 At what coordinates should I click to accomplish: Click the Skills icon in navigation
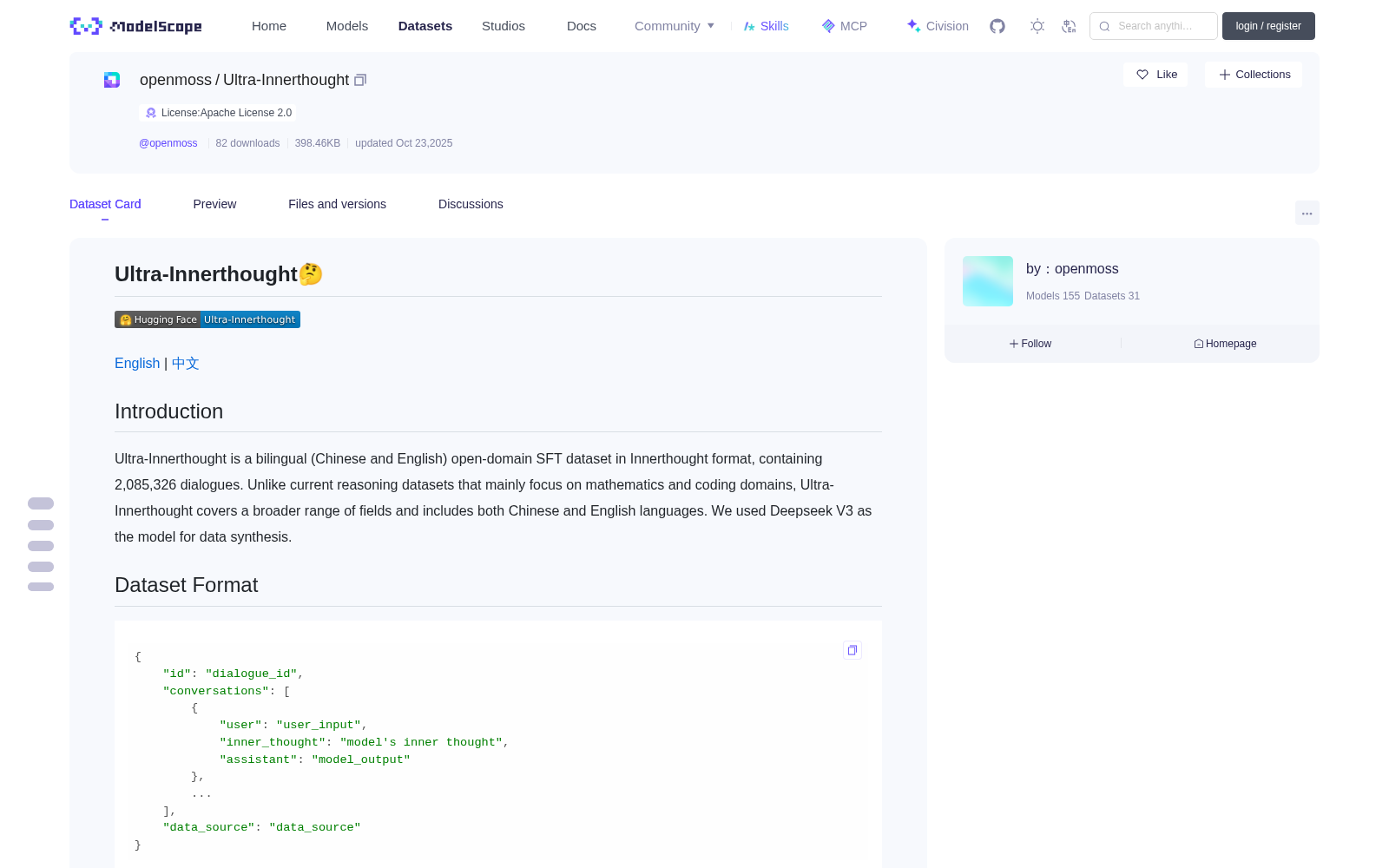(x=749, y=26)
